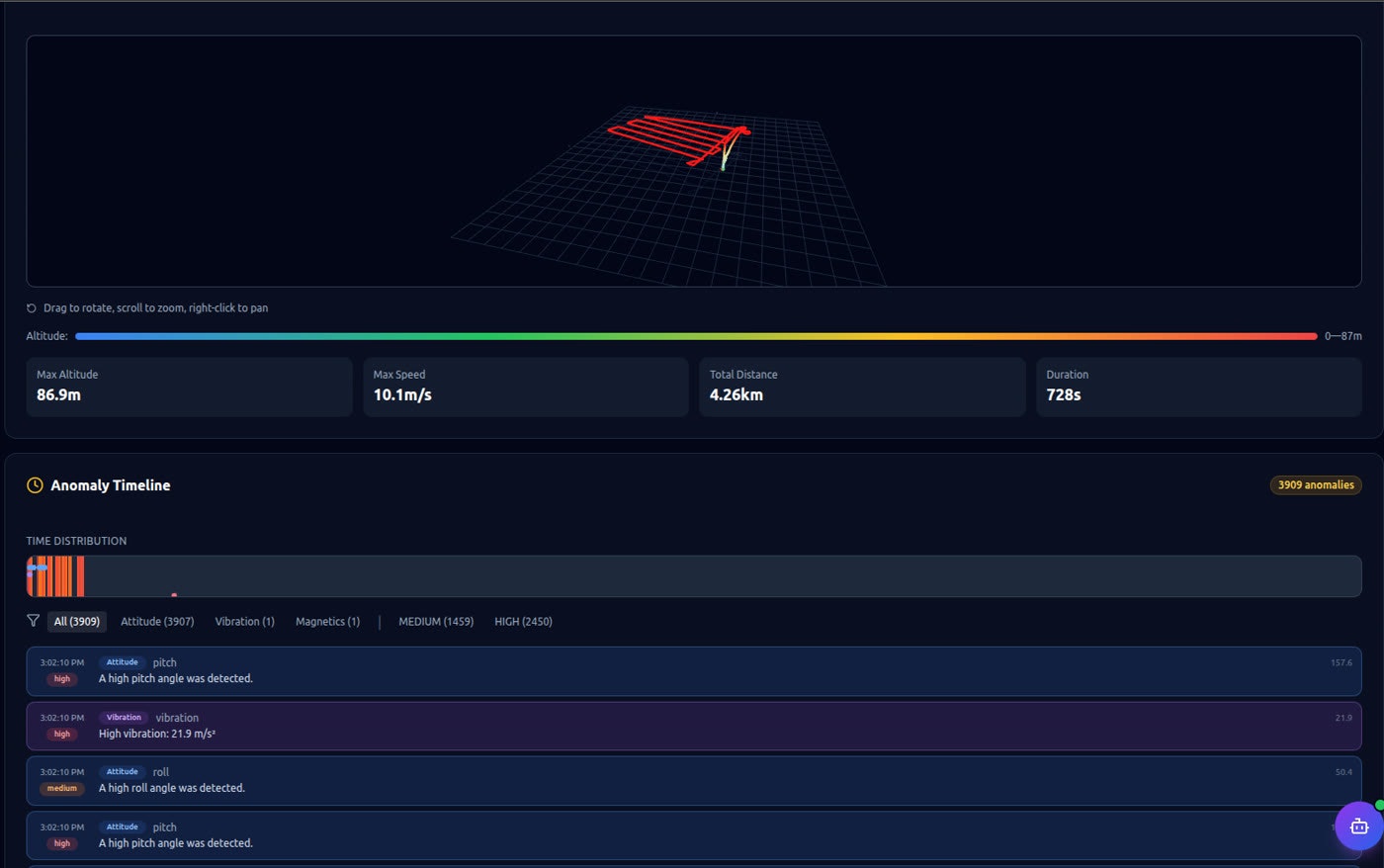Image resolution: width=1384 pixels, height=868 pixels.
Task: Click the Duration 728s card
Action: pos(1199,387)
